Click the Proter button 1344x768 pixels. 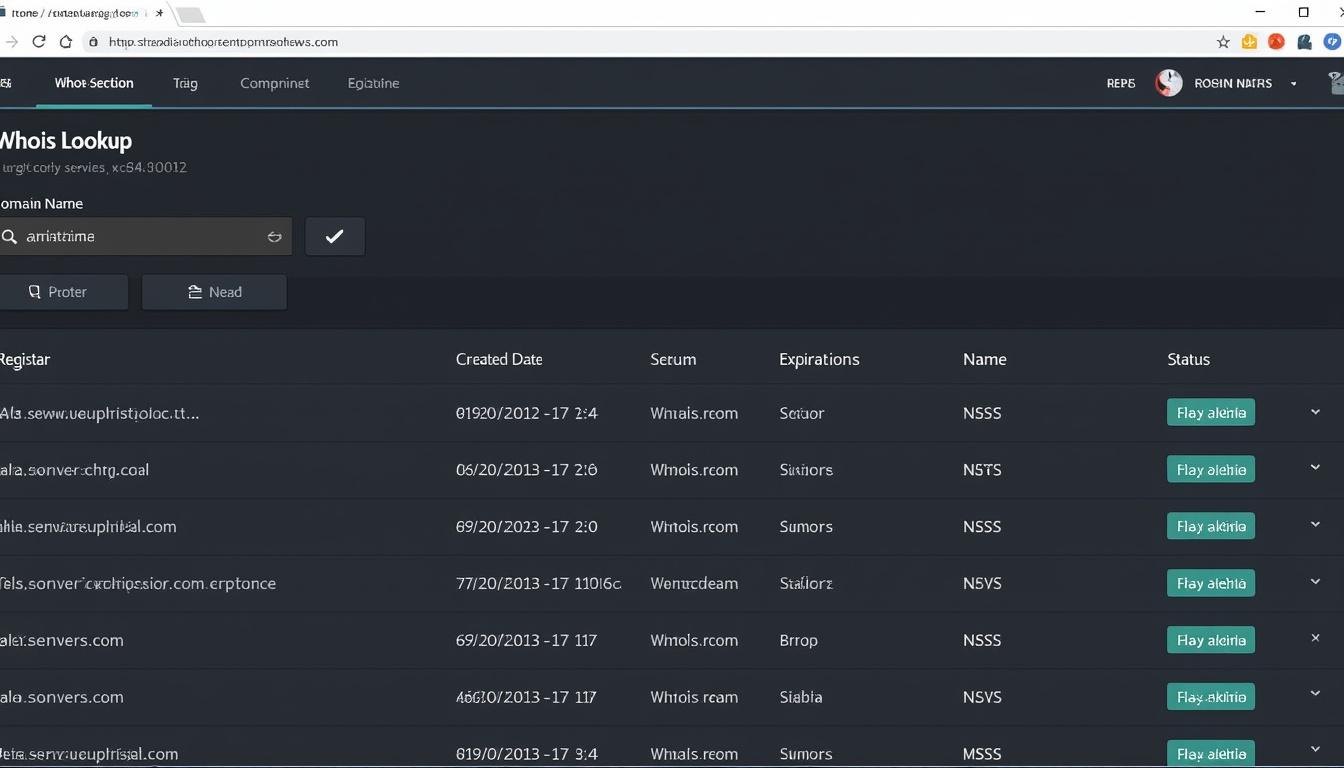pyautogui.click(x=64, y=292)
